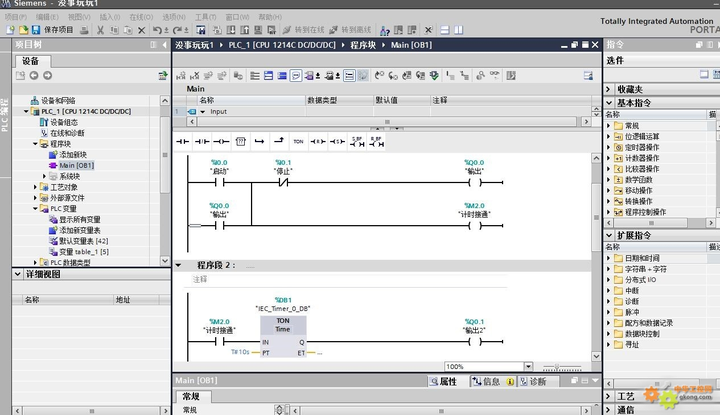720x415 pixels.
Task: Navigate back in the project tree
Action: pos(34,76)
